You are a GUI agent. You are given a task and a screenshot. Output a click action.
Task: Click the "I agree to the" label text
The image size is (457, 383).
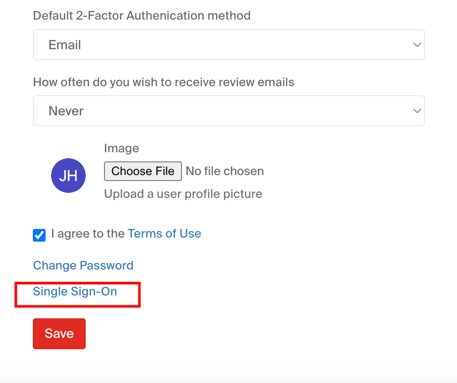pos(88,234)
